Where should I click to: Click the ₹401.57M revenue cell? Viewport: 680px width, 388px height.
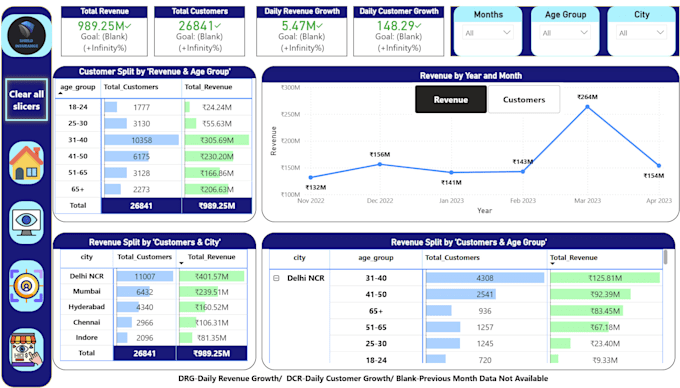212,277
